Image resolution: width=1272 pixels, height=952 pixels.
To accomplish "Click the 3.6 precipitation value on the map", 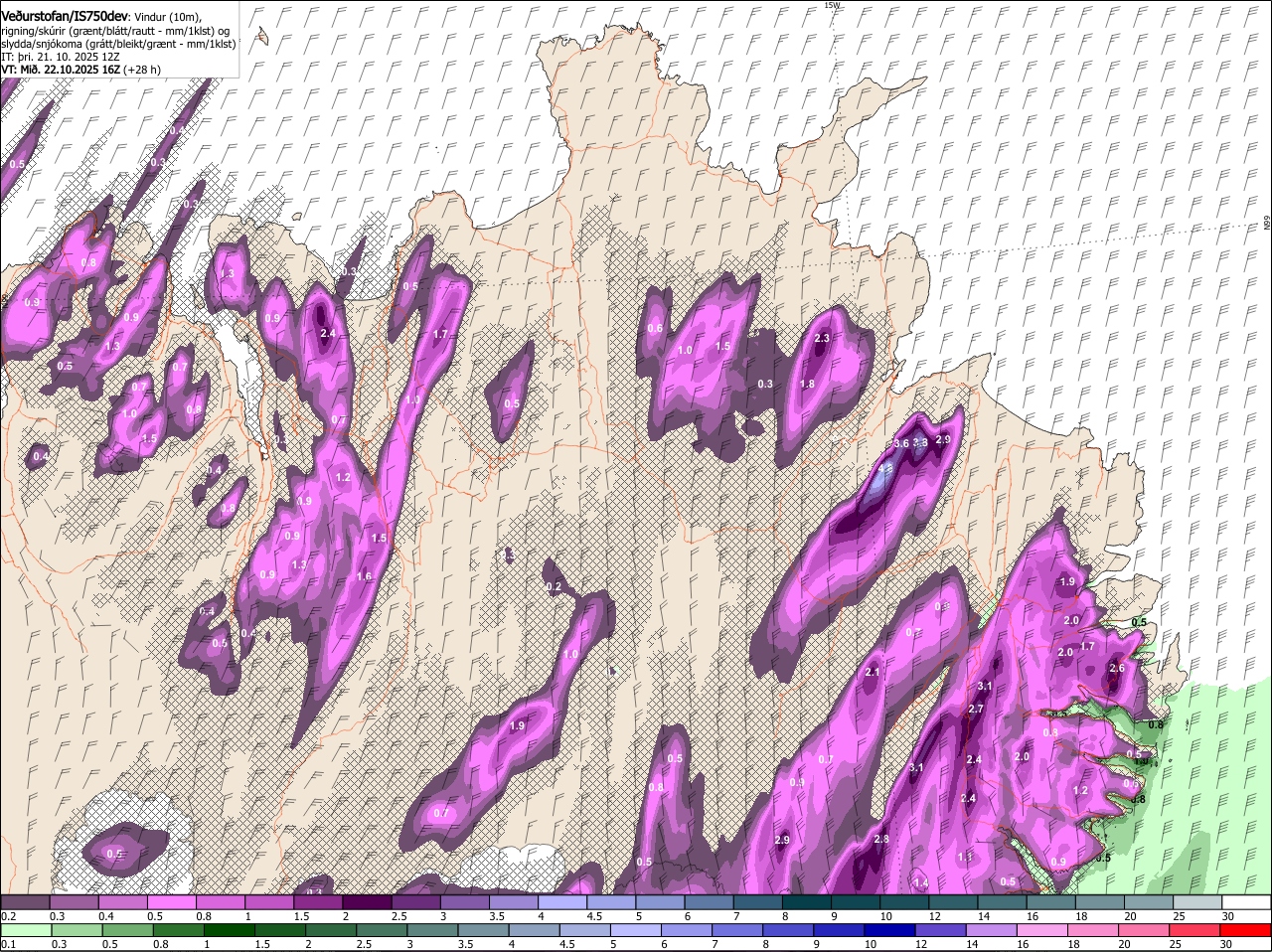I will coord(902,442).
